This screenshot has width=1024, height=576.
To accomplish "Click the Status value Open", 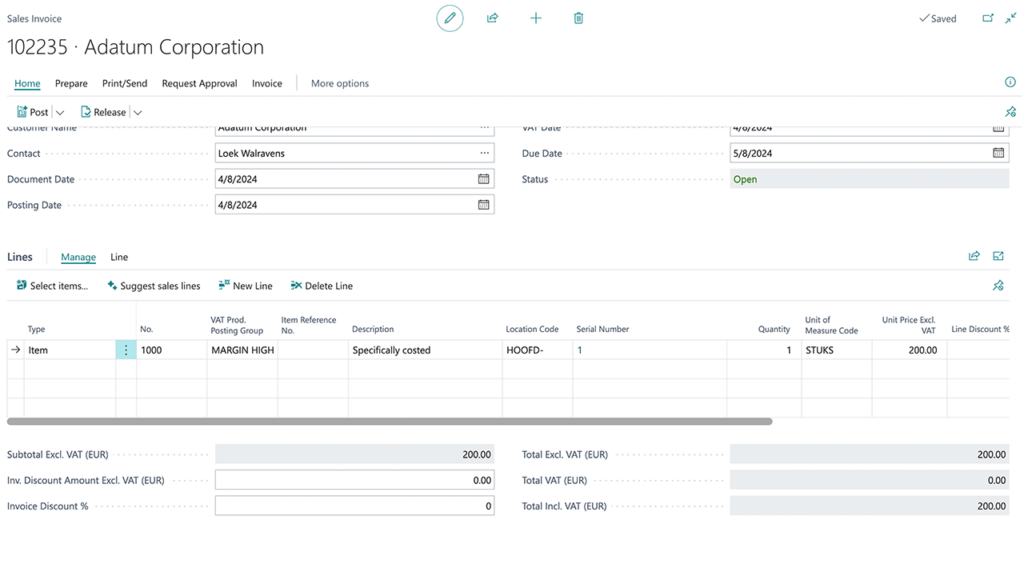I will pos(745,180).
